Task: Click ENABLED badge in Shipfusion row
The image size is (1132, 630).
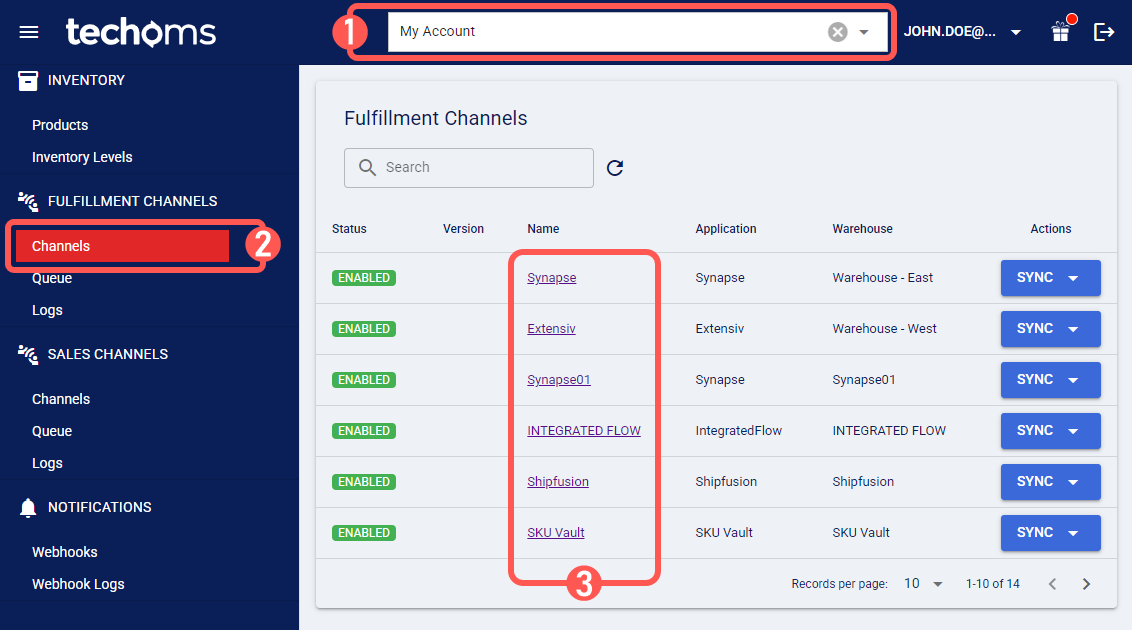Action: point(364,482)
